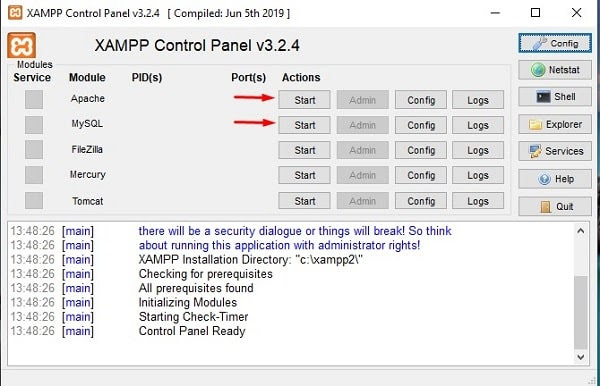The image size is (600, 386).
Task: Toggle the MySQL service checkbox
Action: point(34,125)
